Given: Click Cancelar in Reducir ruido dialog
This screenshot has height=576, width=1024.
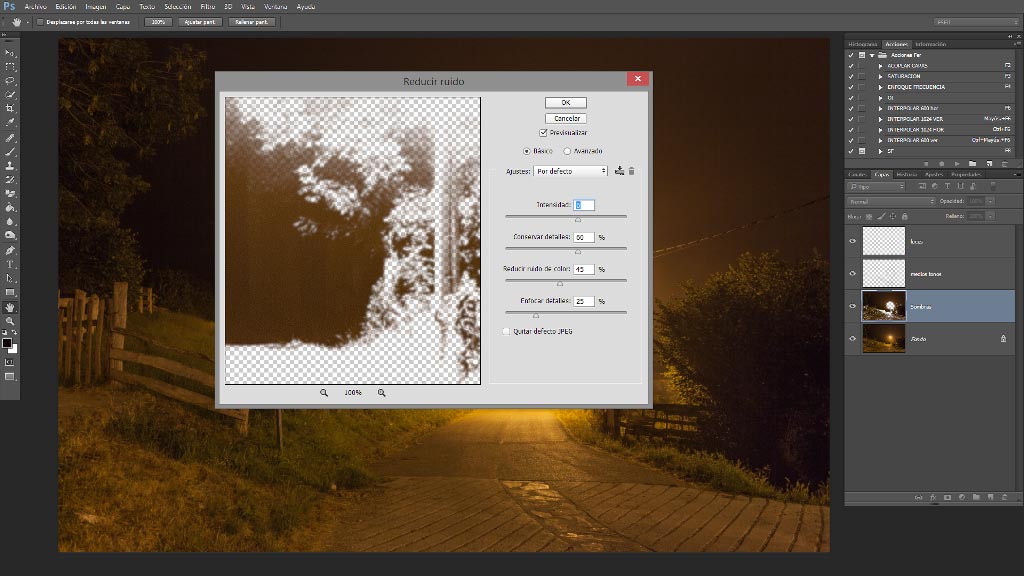Looking at the screenshot, I should [566, 118].
